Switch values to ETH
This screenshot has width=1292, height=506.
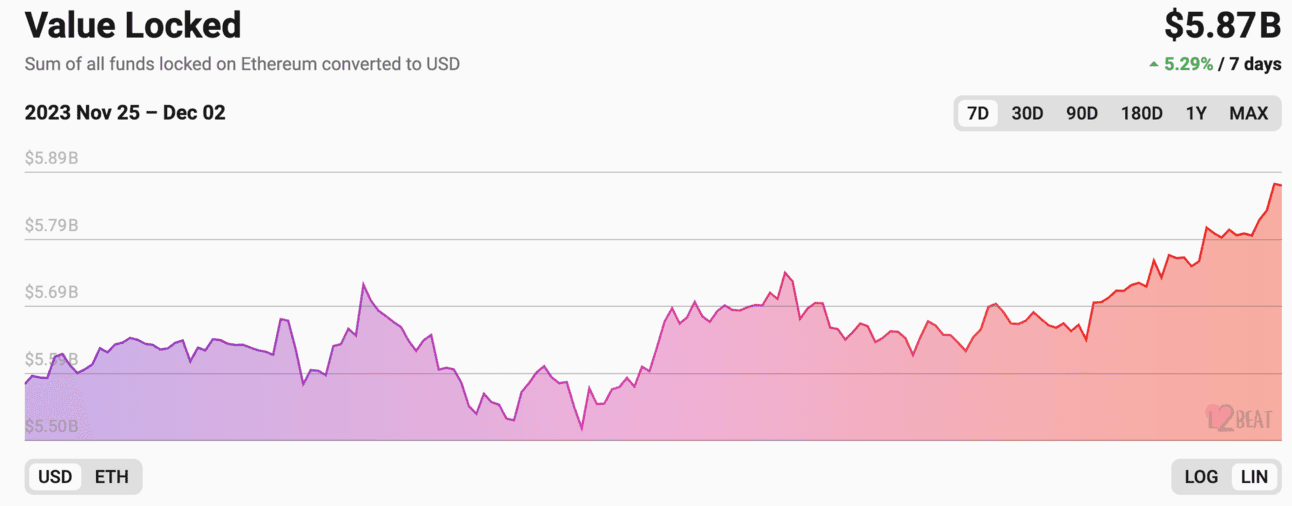112,477
